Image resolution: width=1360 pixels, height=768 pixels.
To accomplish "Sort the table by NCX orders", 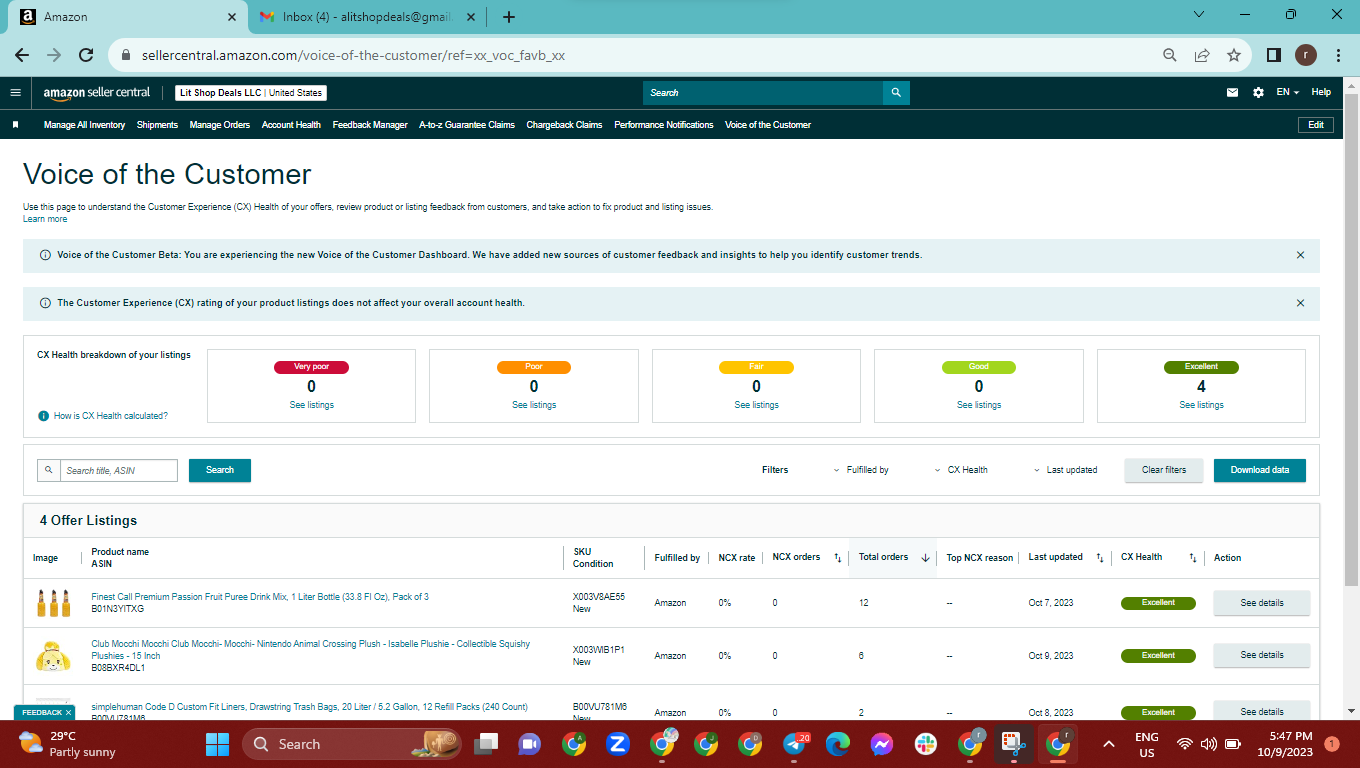I will (837, 558).
